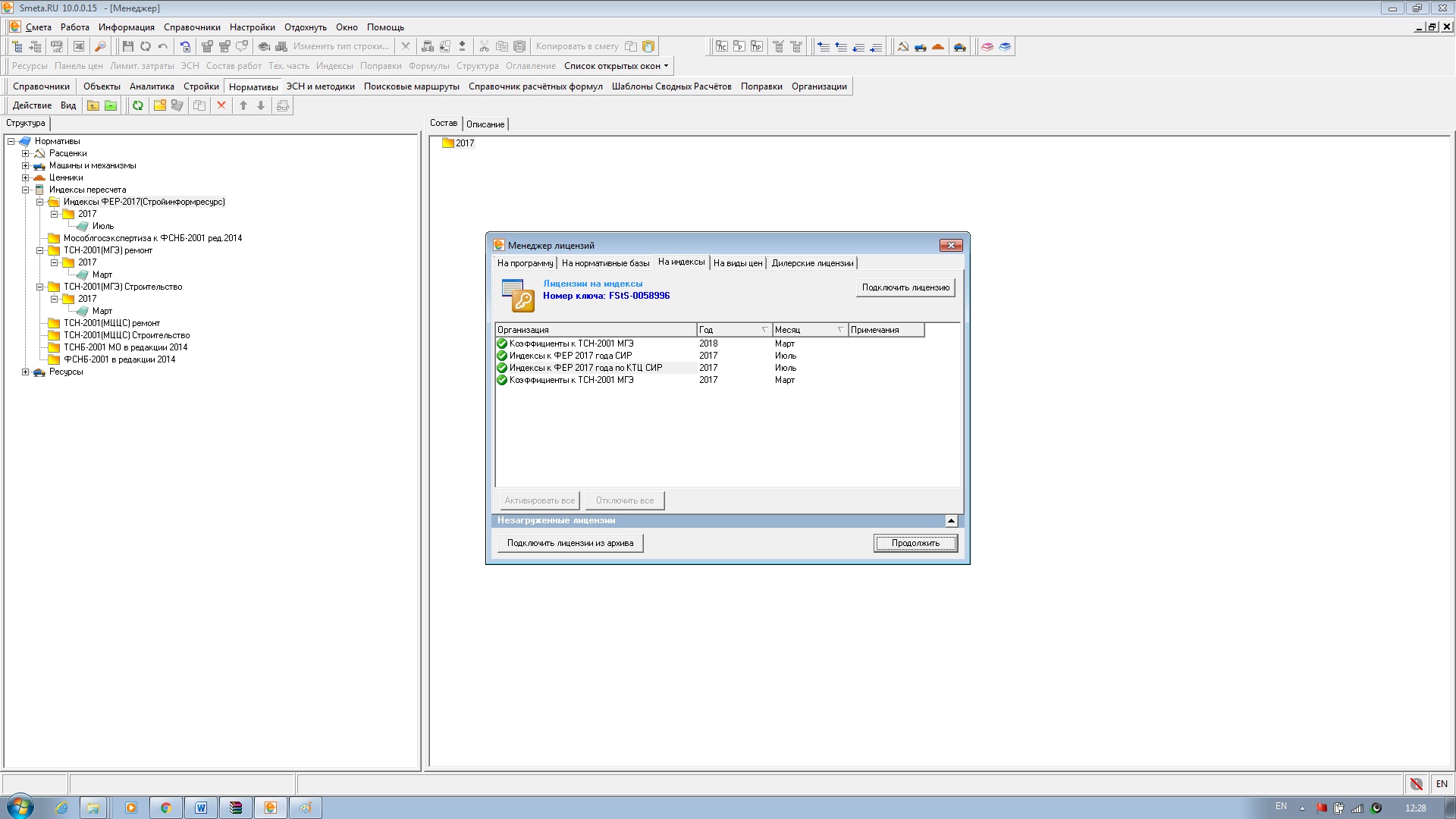Expand the Расценки tree node
1456x819 pixels.
[26, 153]
